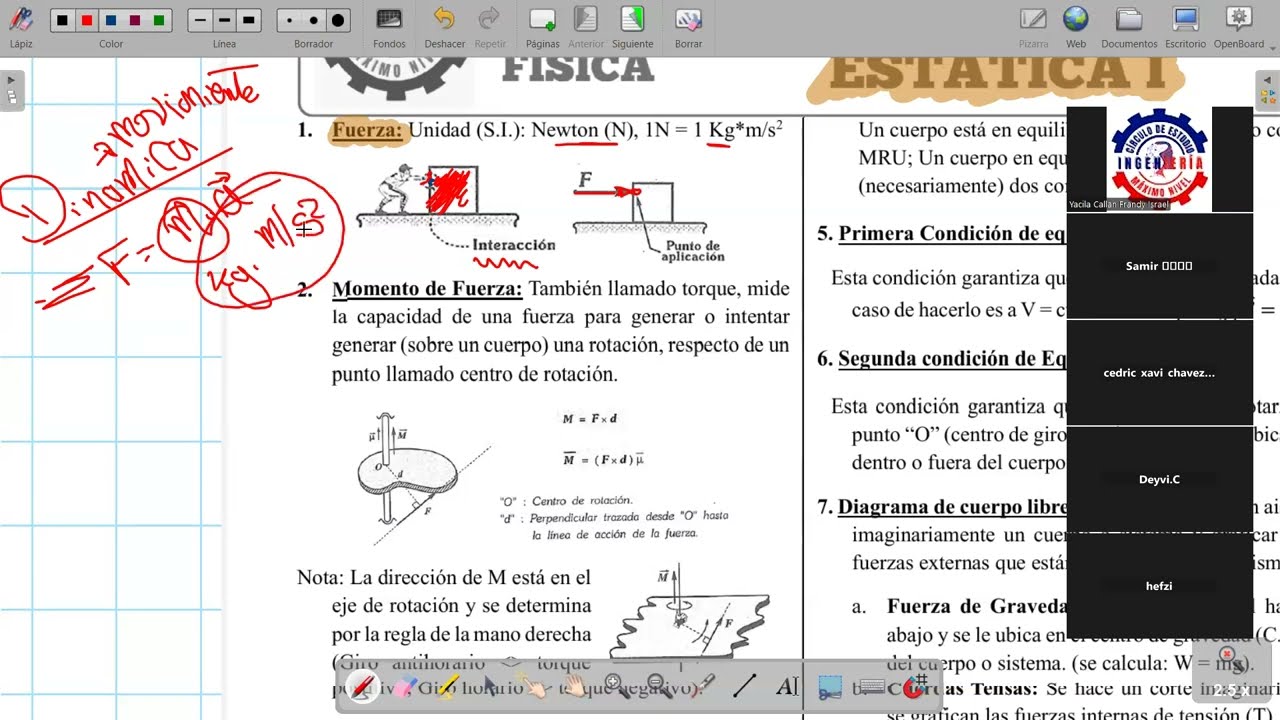Activate the zoom in magnifier
The width and height of the screenshot is (1280, 720).
[616, 687]
